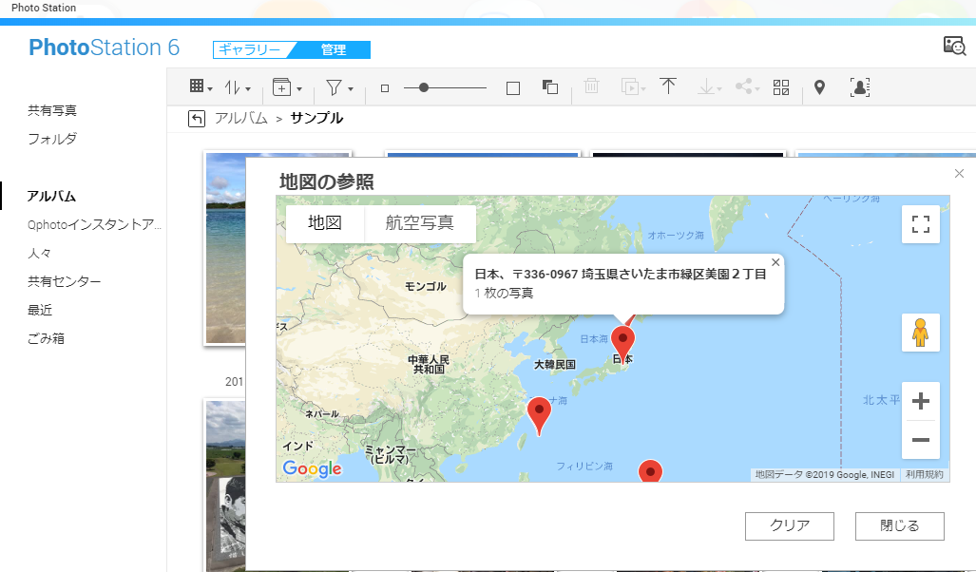Click the face recognition icon

tap(859, 88)
